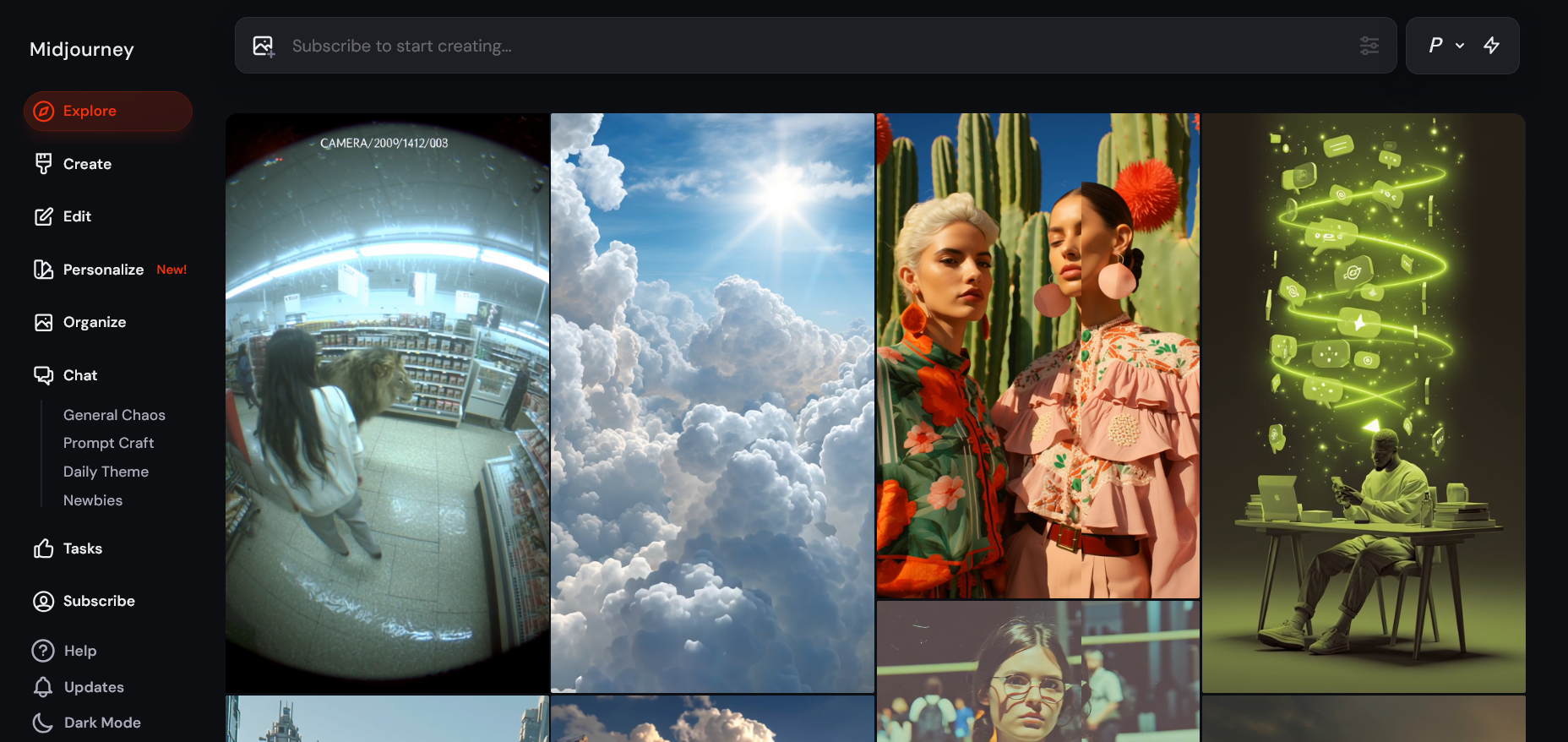Viewport: 1568px width, 742px height.
Task: Click the Personalize icon in sidebar
Action: (44, 270)
